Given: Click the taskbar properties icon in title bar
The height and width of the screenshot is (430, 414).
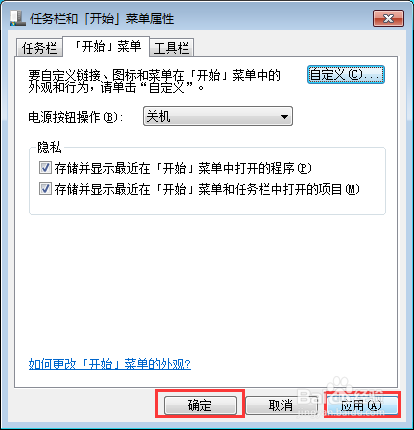Looking at the screenshot, I should (18, 18).
